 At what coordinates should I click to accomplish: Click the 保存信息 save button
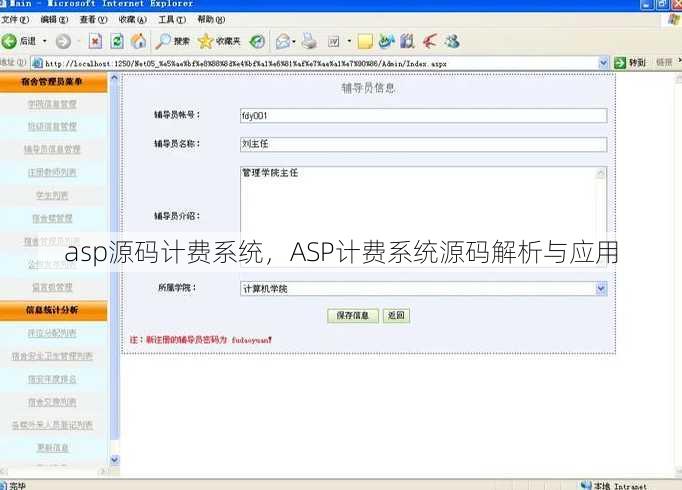point(353,316)
